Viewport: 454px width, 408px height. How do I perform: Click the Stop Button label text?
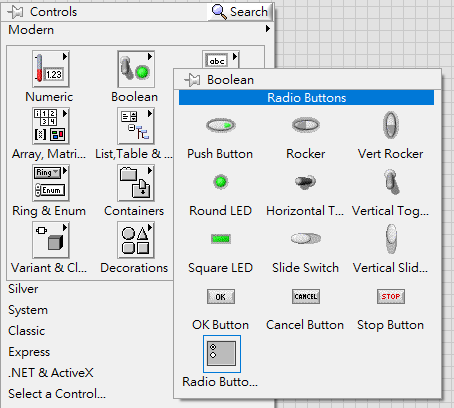pyautogui.click(x=391, y=325)
